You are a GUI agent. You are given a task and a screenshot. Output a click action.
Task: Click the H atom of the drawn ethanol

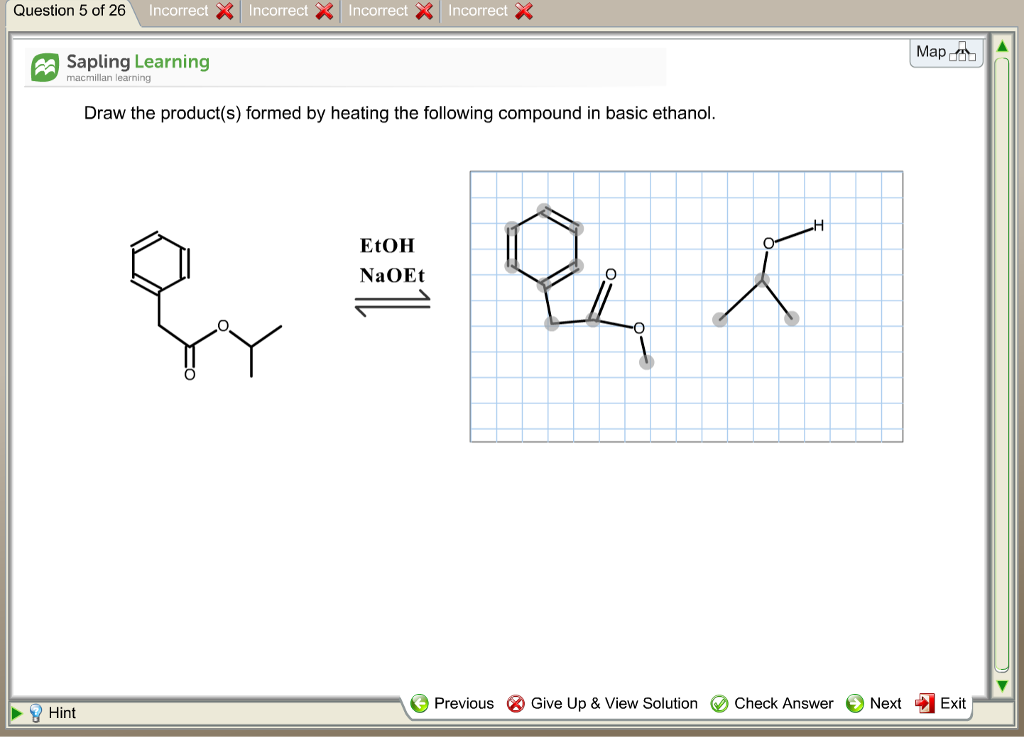(x=818, y=226)
